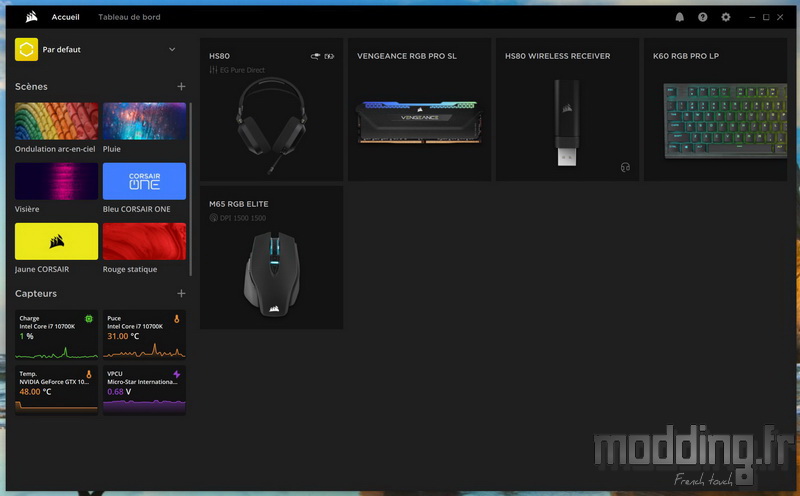Click the yellow Par defaut profile icon
Viewport: 800px width, 496px height.
point(27,49)
